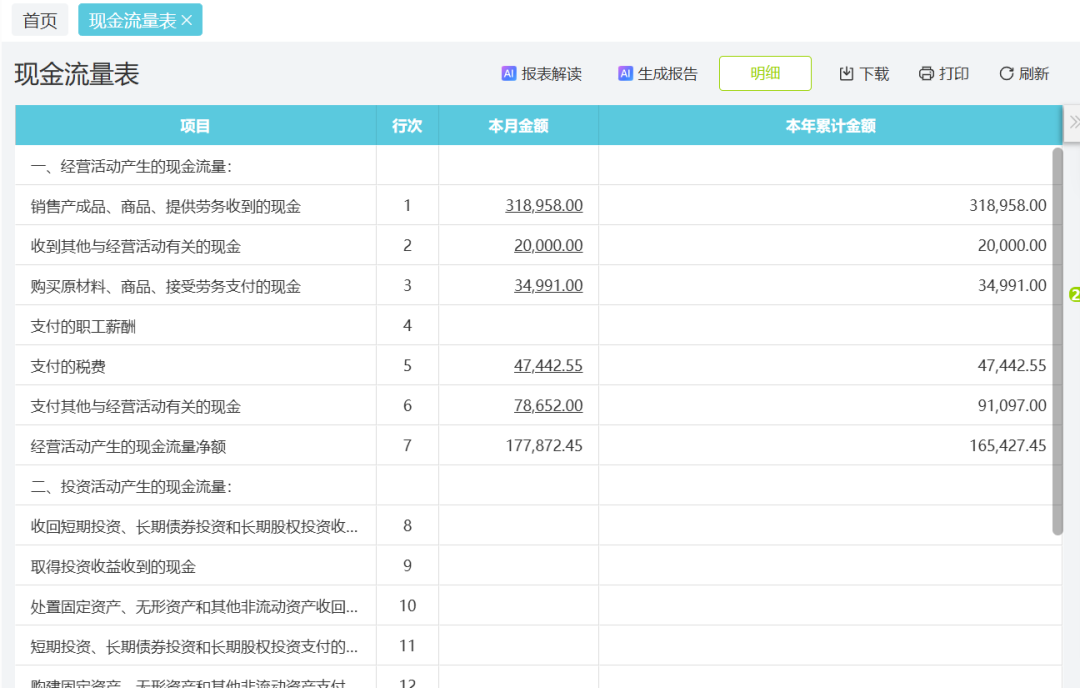Image resolution: width=1080 pixels, height=688 pixels.
Task: Toggle detail display for the cash flow report
Action: [765, 73]
